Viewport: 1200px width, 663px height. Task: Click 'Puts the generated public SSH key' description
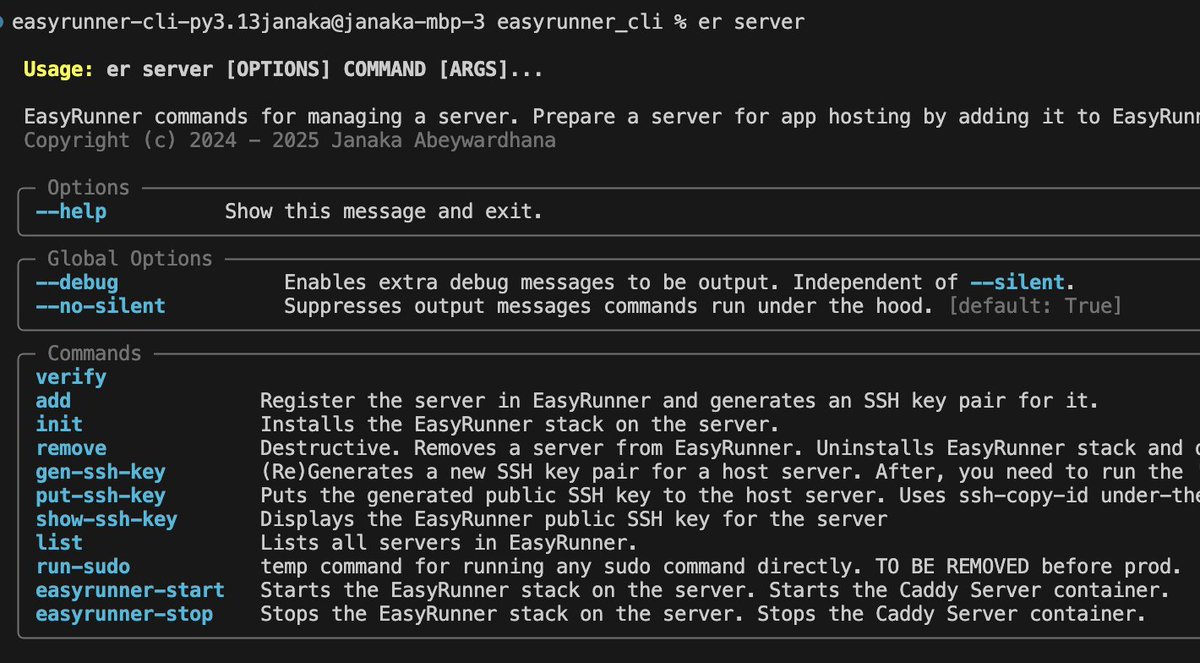454,495
